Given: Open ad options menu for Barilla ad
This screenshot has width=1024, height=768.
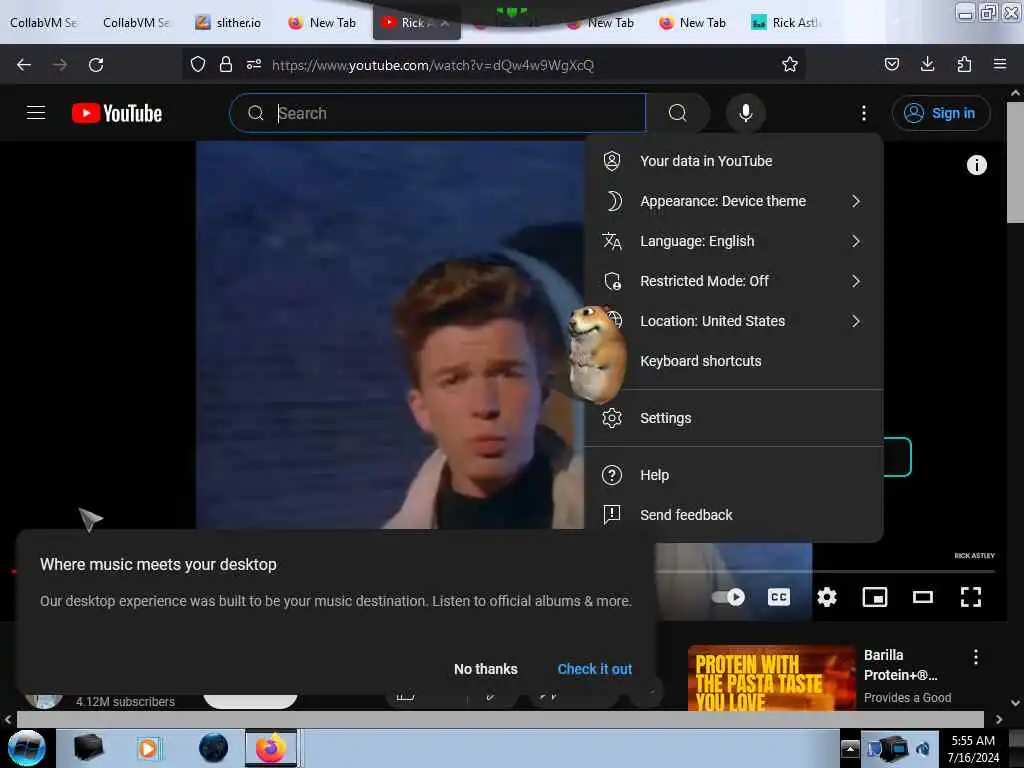Looking at the screenshot, I should coord(975,657).
